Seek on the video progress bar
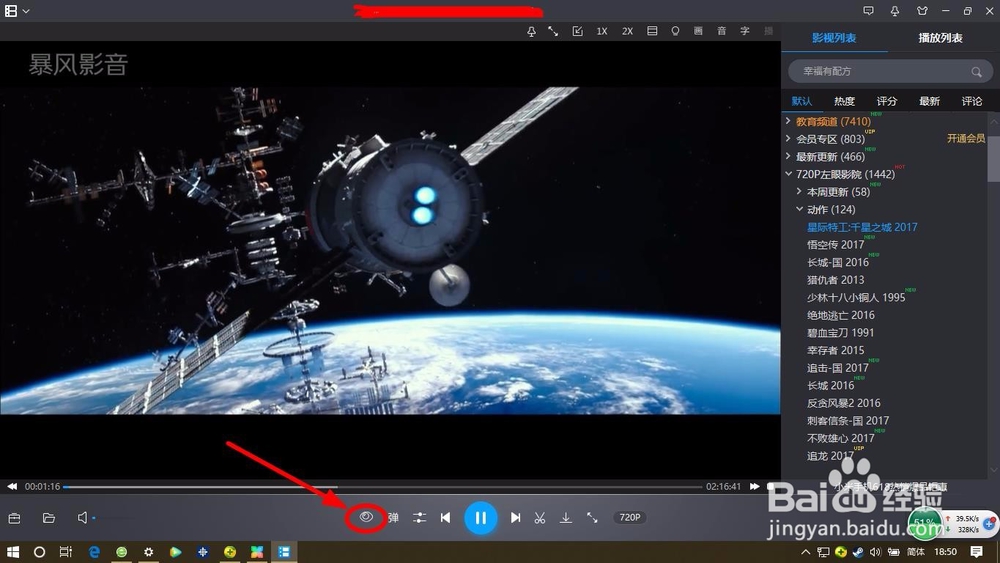Viewport: 1000px width, 563px height. point(383,486)
